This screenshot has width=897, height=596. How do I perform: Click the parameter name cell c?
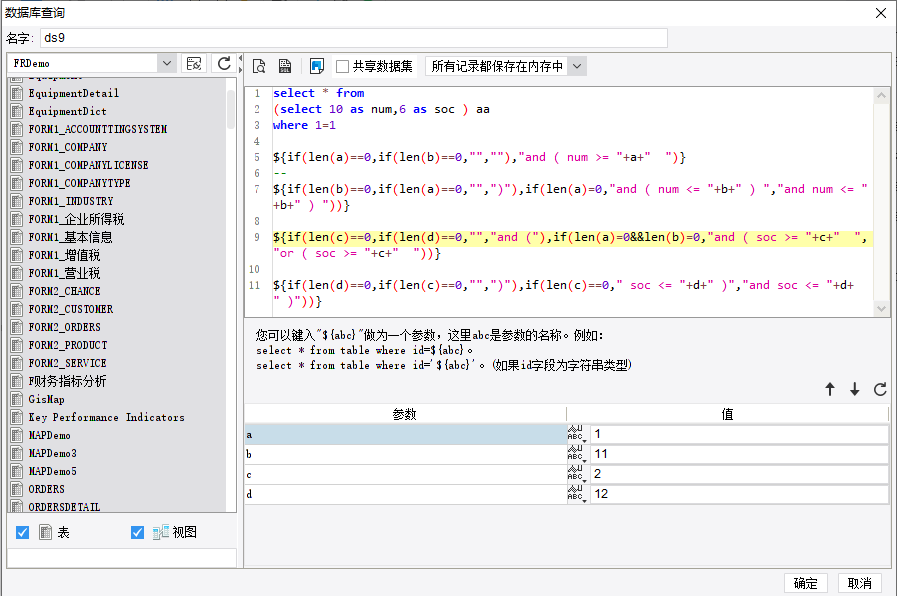tap(406, 474)
